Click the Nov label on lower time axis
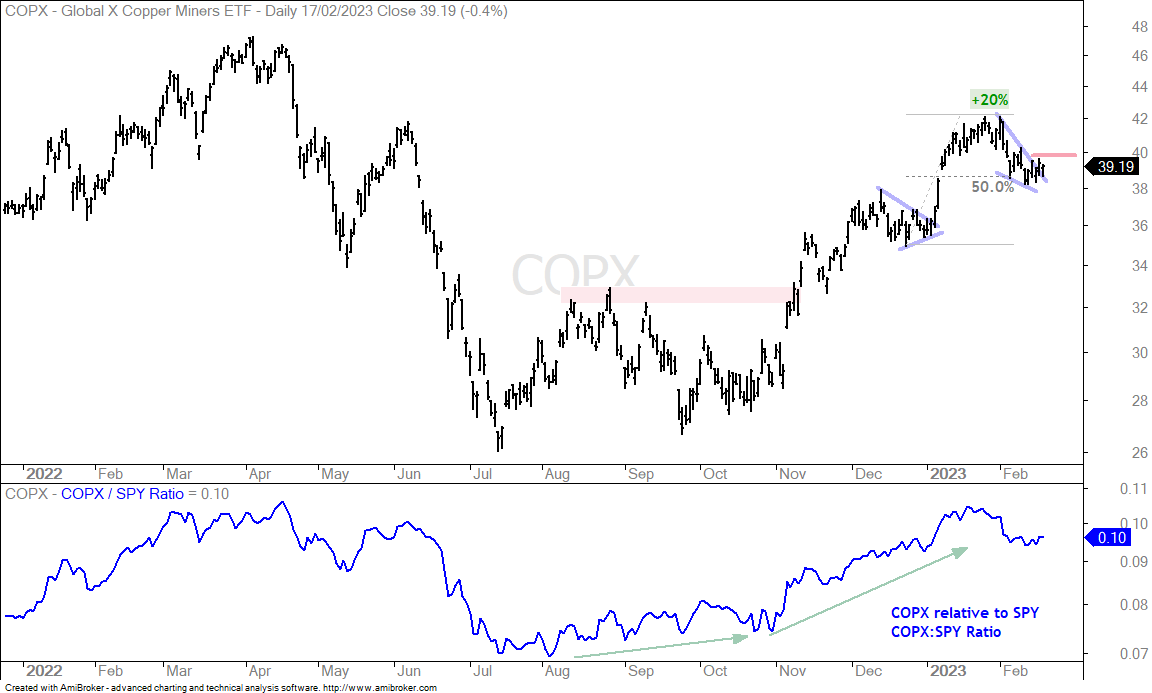Viewport: 1152px width, 693px height. 792,671
